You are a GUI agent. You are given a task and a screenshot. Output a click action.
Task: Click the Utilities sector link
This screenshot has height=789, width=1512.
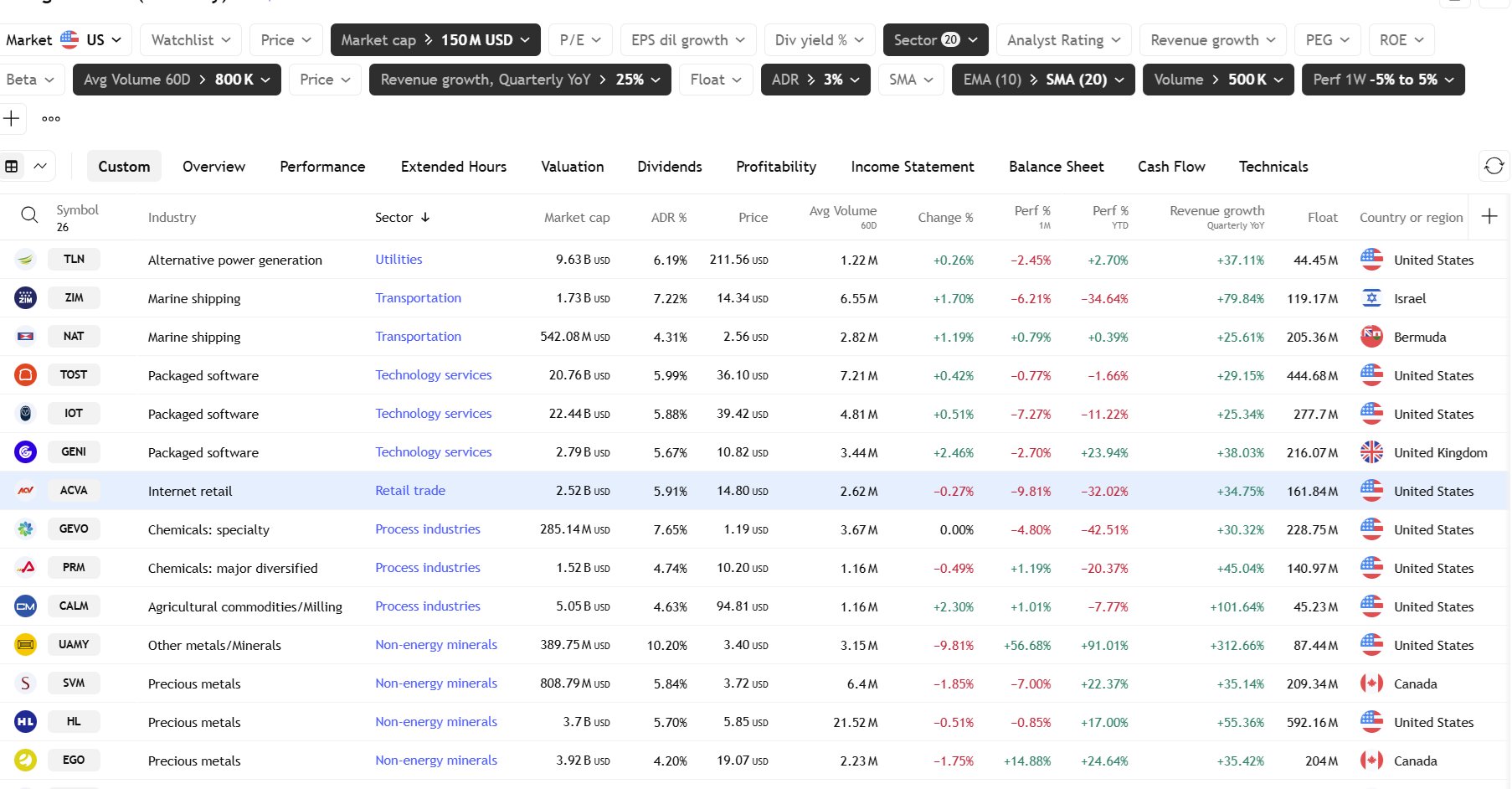[x=399, y=260]
